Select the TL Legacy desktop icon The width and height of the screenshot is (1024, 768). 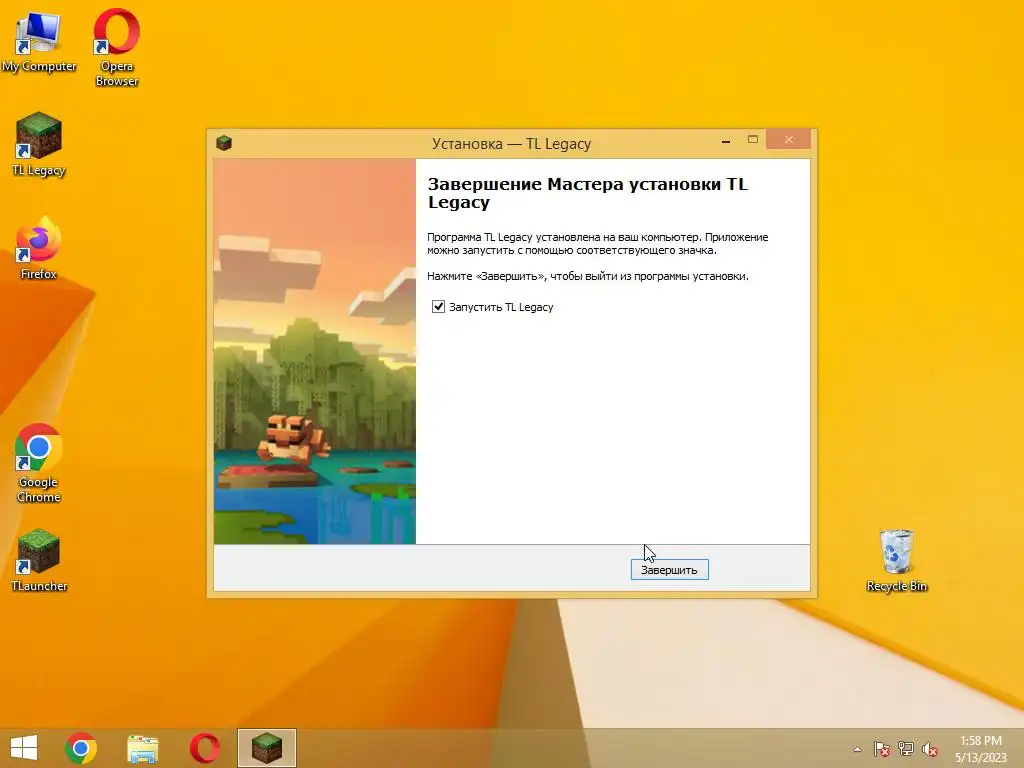click(x=39, y=144)
